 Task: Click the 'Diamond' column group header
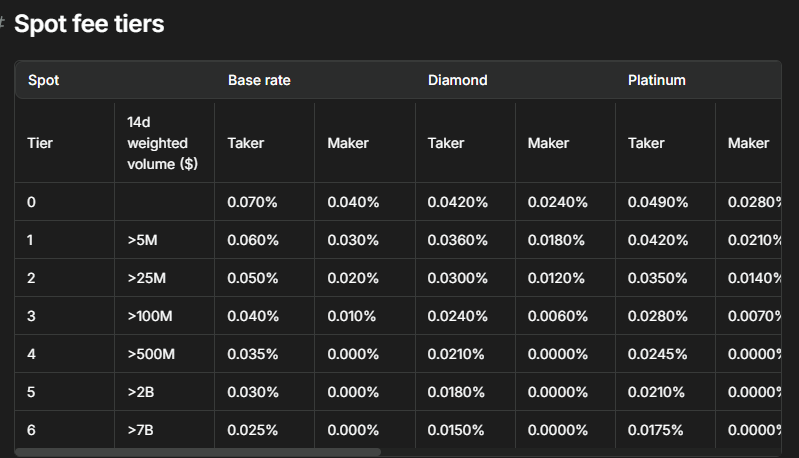click(458, 80)
